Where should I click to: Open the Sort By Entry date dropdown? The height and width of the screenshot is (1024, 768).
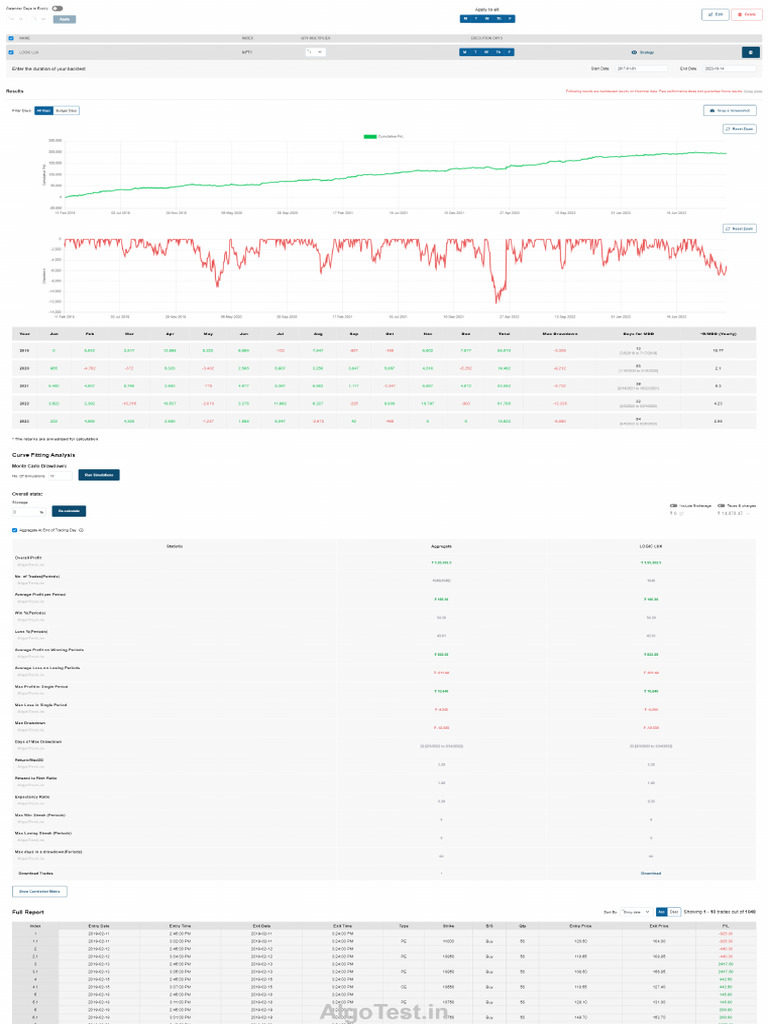tap(635, 912)
